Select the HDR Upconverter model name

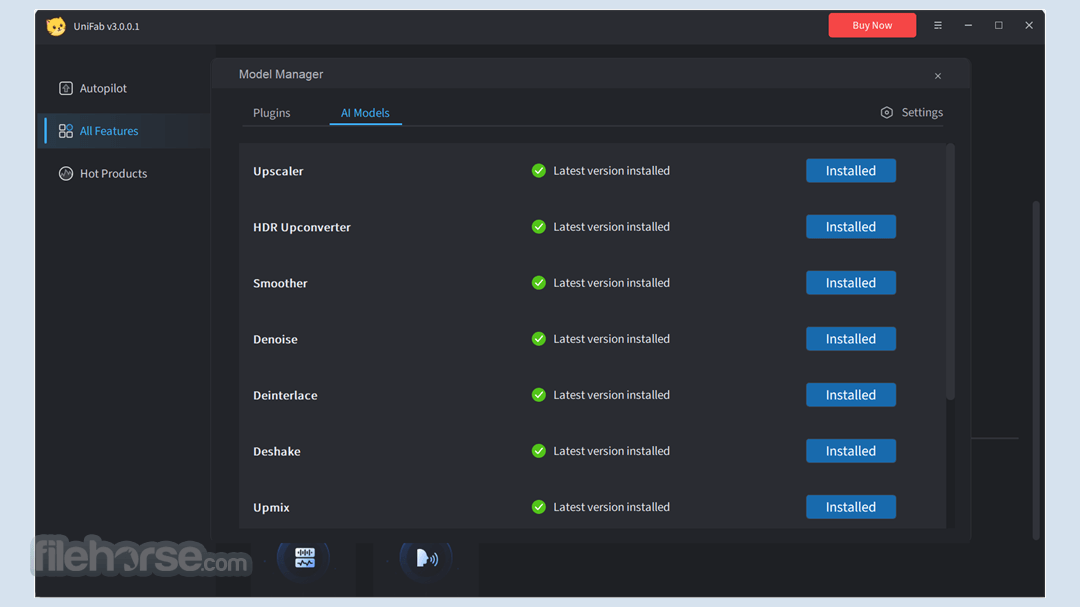302,227
